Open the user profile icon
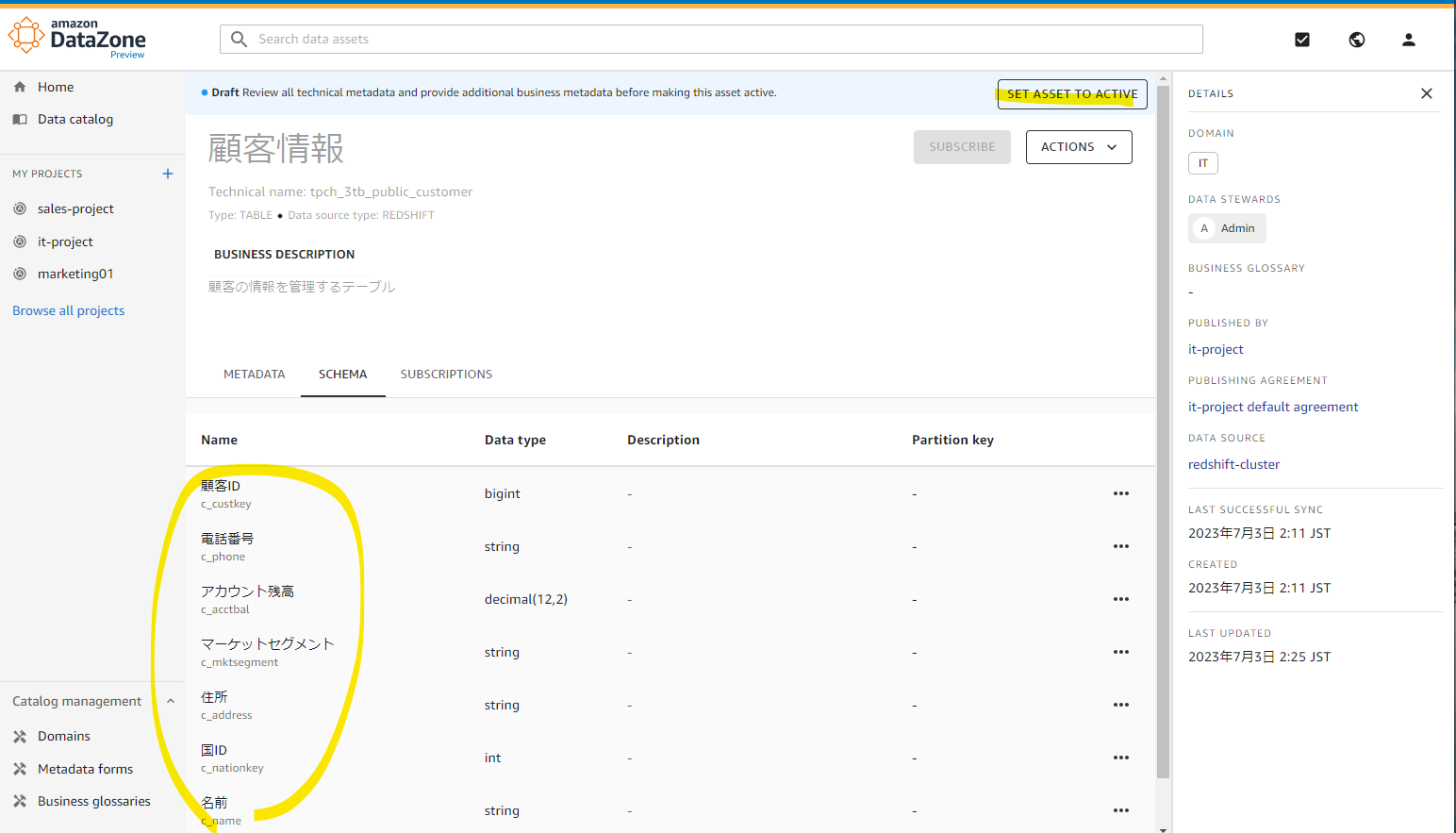Image resolution: width=1456 pixels, height=833 pixels. click(x=1409, y=40)
